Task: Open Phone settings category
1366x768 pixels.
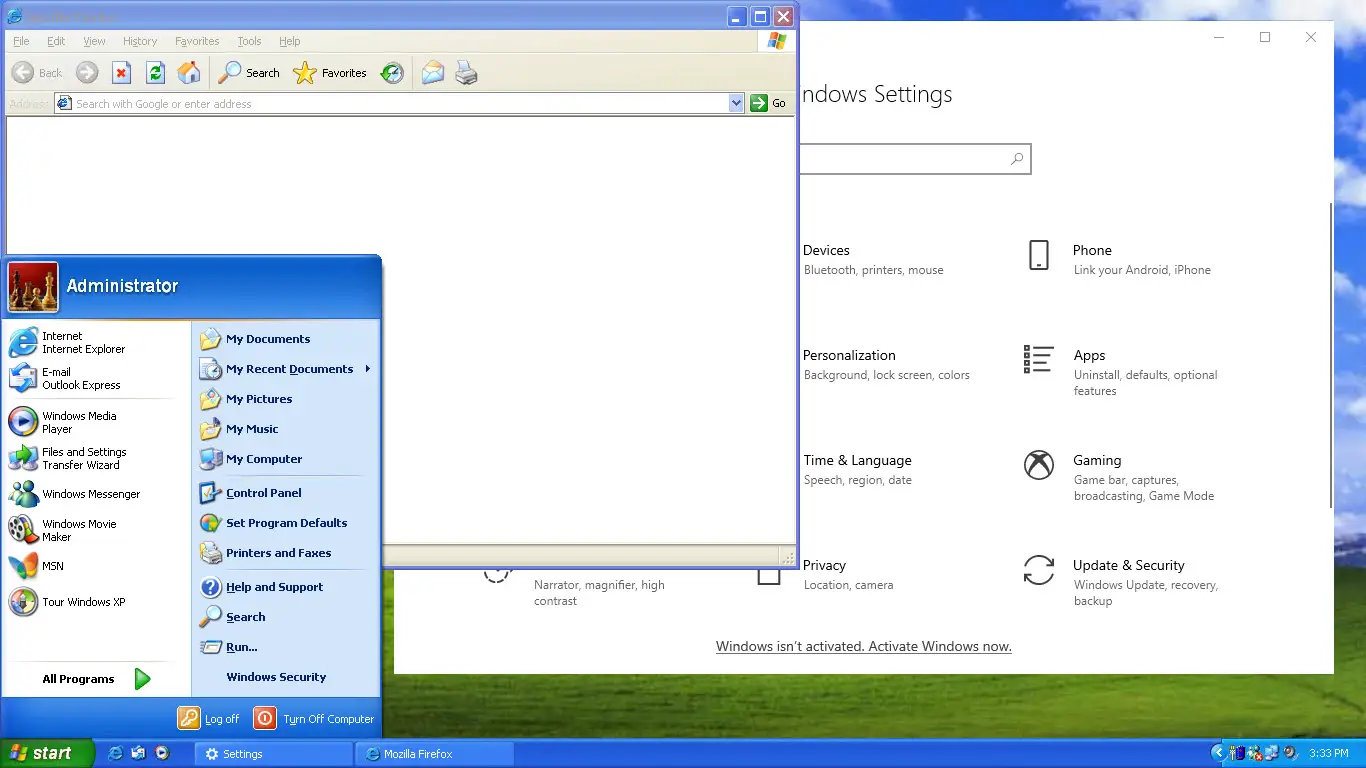Action: (x=1118, y=259)
